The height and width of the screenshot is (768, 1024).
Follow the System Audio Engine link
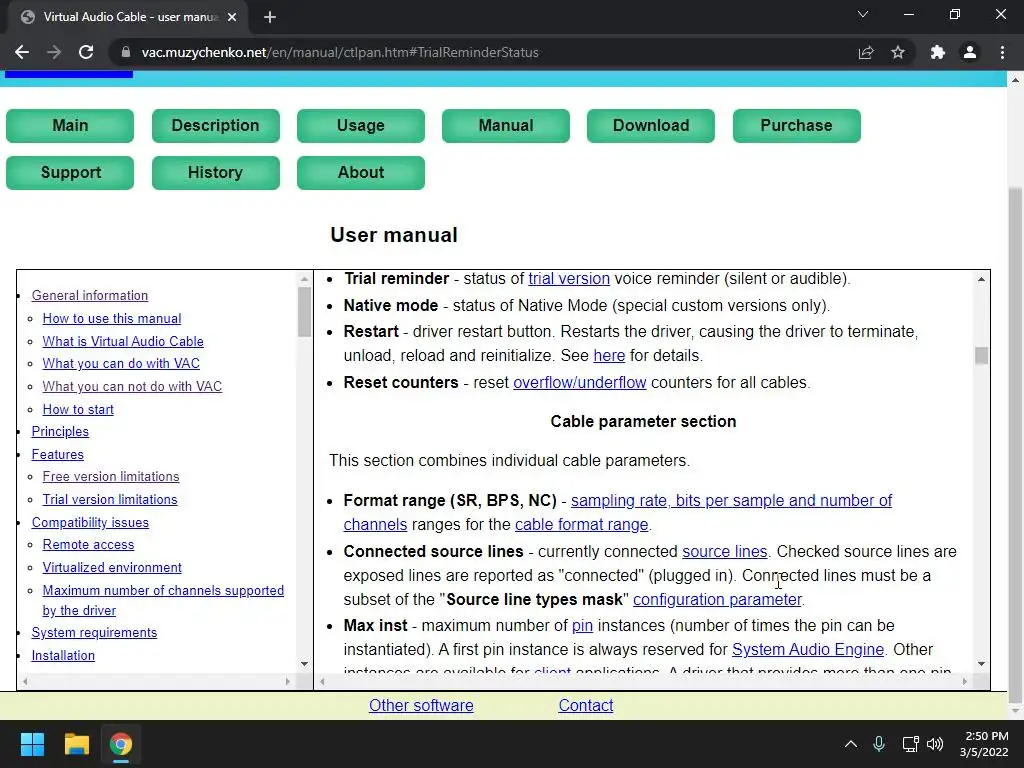[x=808, y=650]
